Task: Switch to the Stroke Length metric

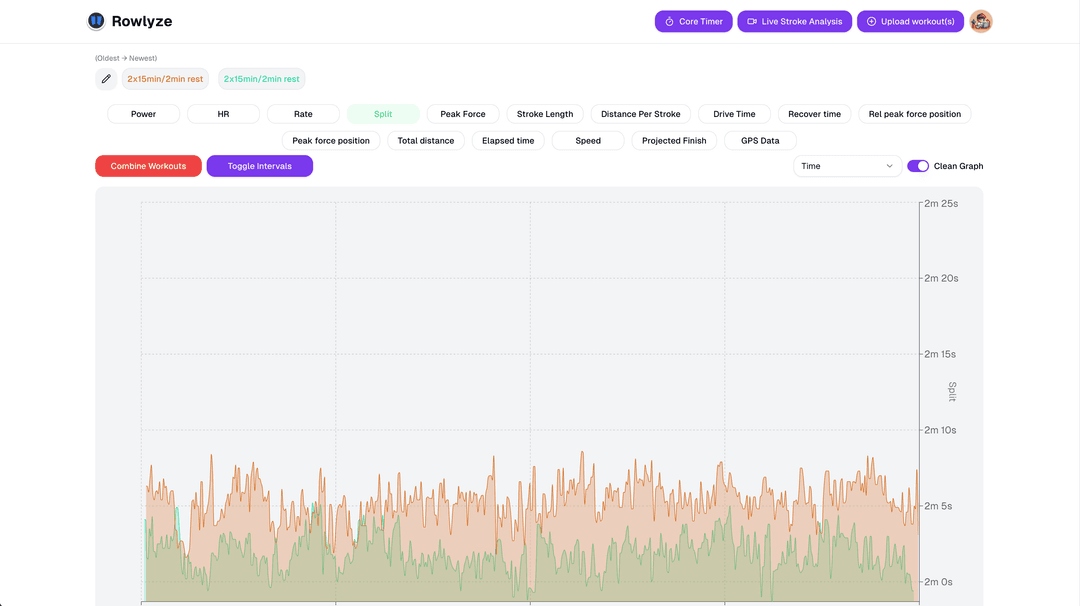Action: point(545,114)
